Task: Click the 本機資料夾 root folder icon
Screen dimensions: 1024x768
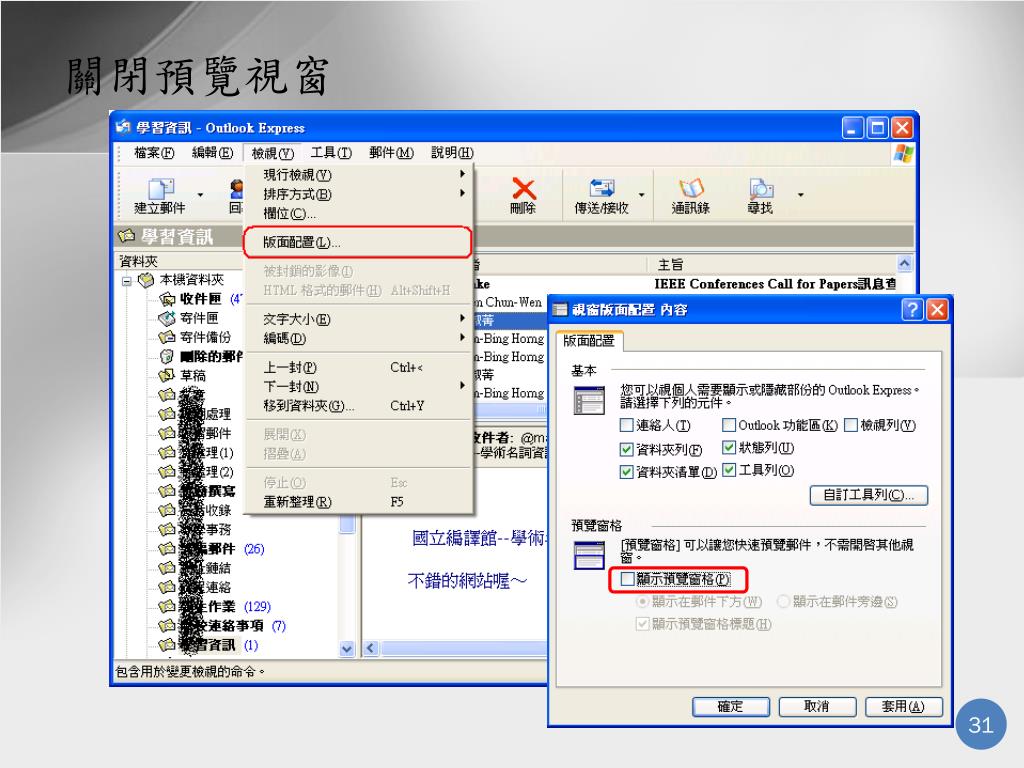Action: click(146, 280)
